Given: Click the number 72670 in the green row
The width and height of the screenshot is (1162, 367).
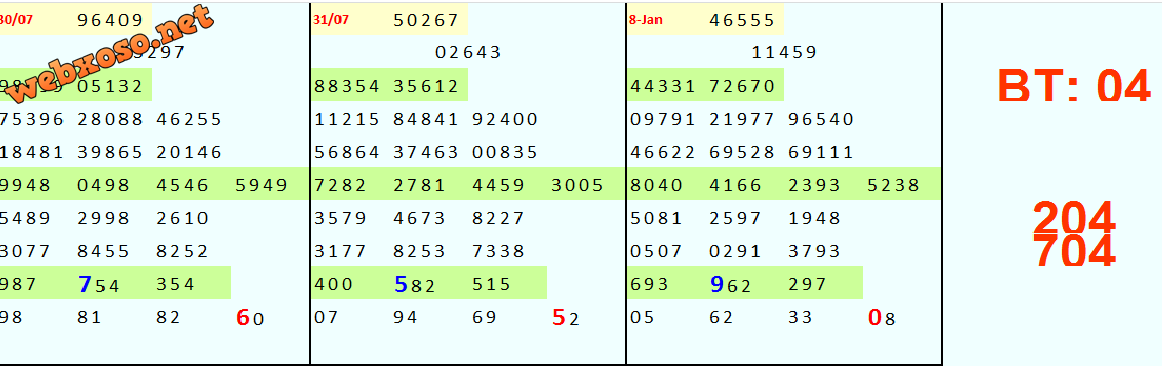Looking at the screenshot, I should 742,86.
